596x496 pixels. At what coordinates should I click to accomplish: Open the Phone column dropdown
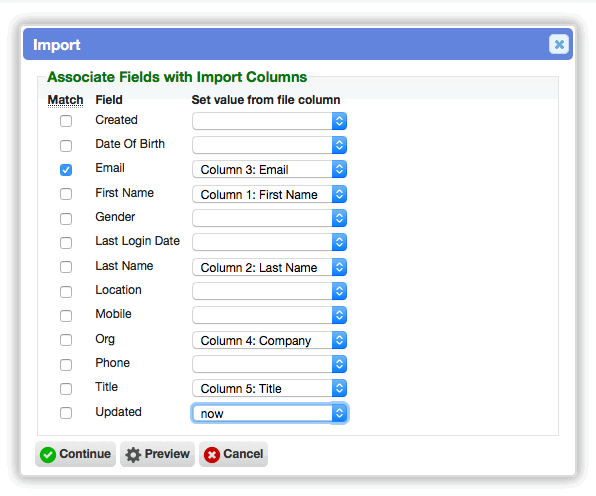point(269,364)
